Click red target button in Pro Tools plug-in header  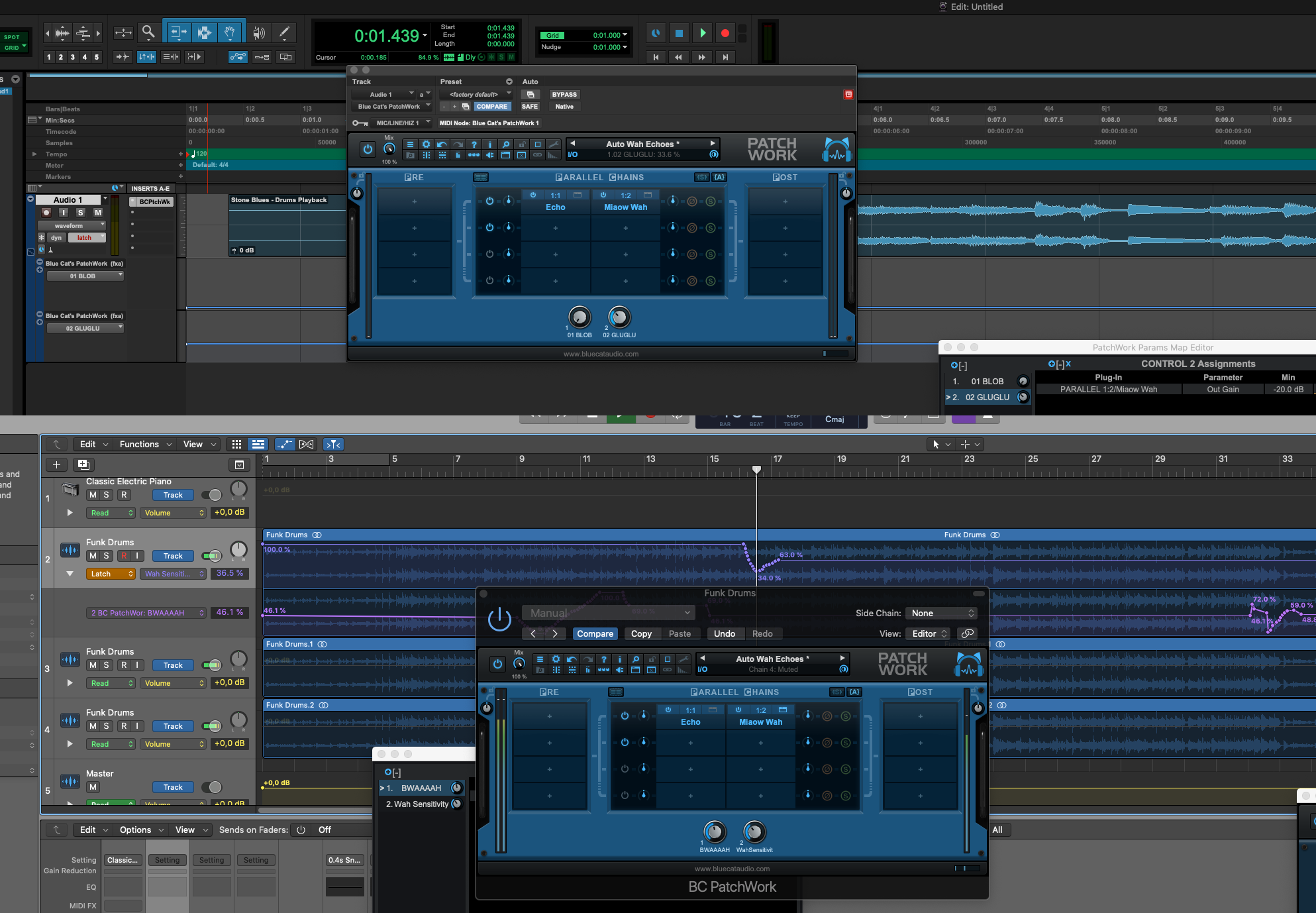(848, 95)
